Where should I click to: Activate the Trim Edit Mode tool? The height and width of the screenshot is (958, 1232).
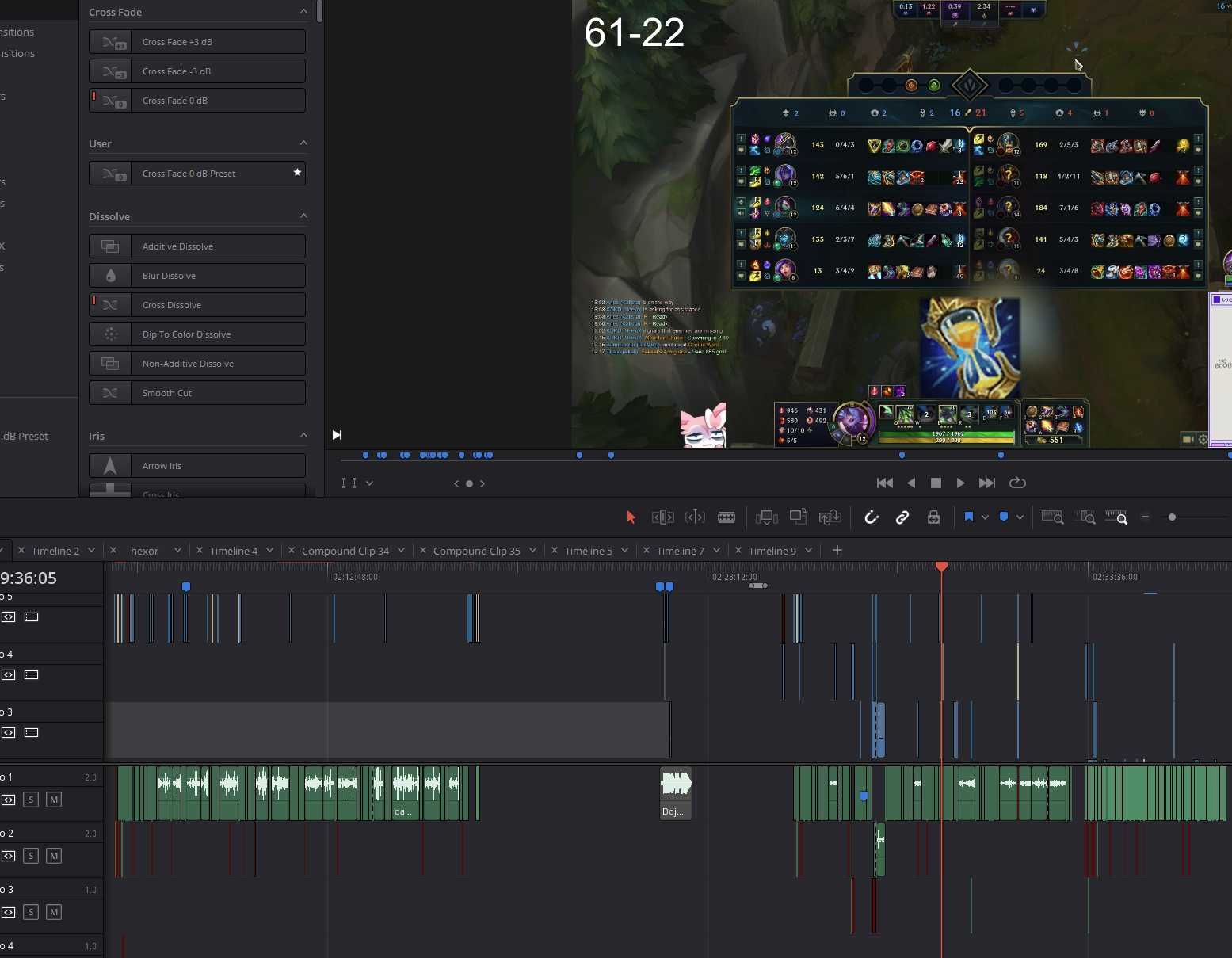663,517
